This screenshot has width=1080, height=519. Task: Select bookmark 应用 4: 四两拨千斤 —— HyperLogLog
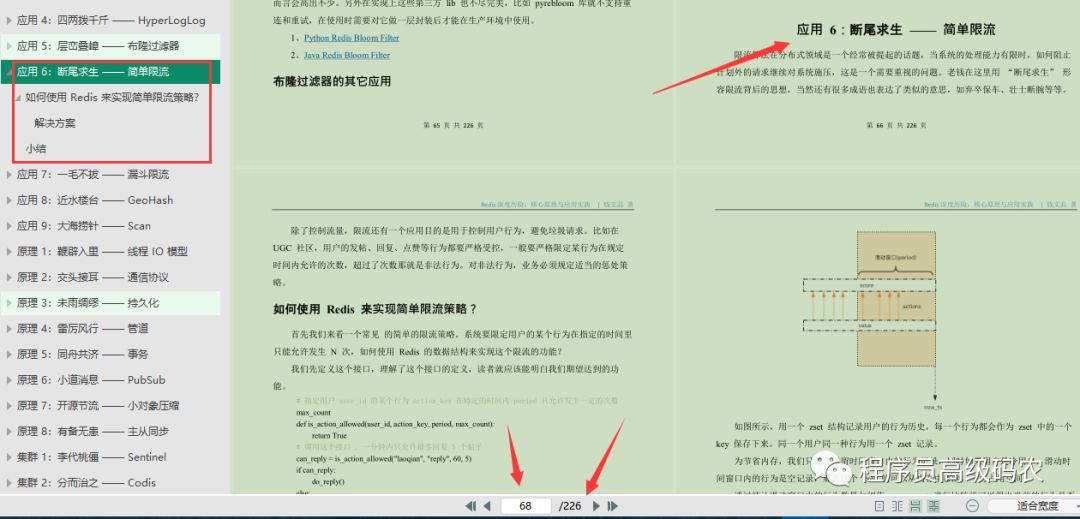[111, 21]
